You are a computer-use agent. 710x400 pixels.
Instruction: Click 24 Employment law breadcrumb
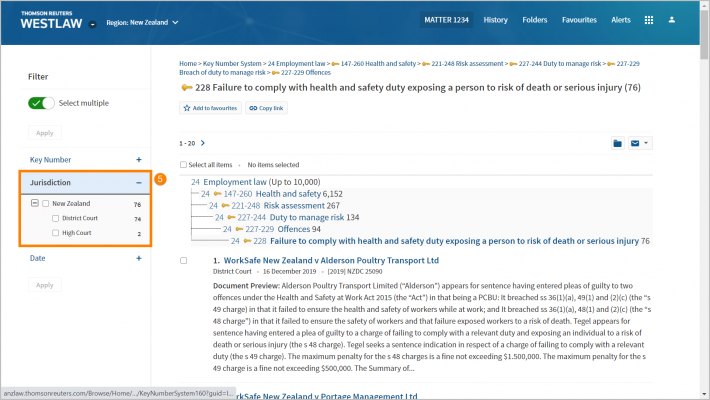[x=296, y=63]
